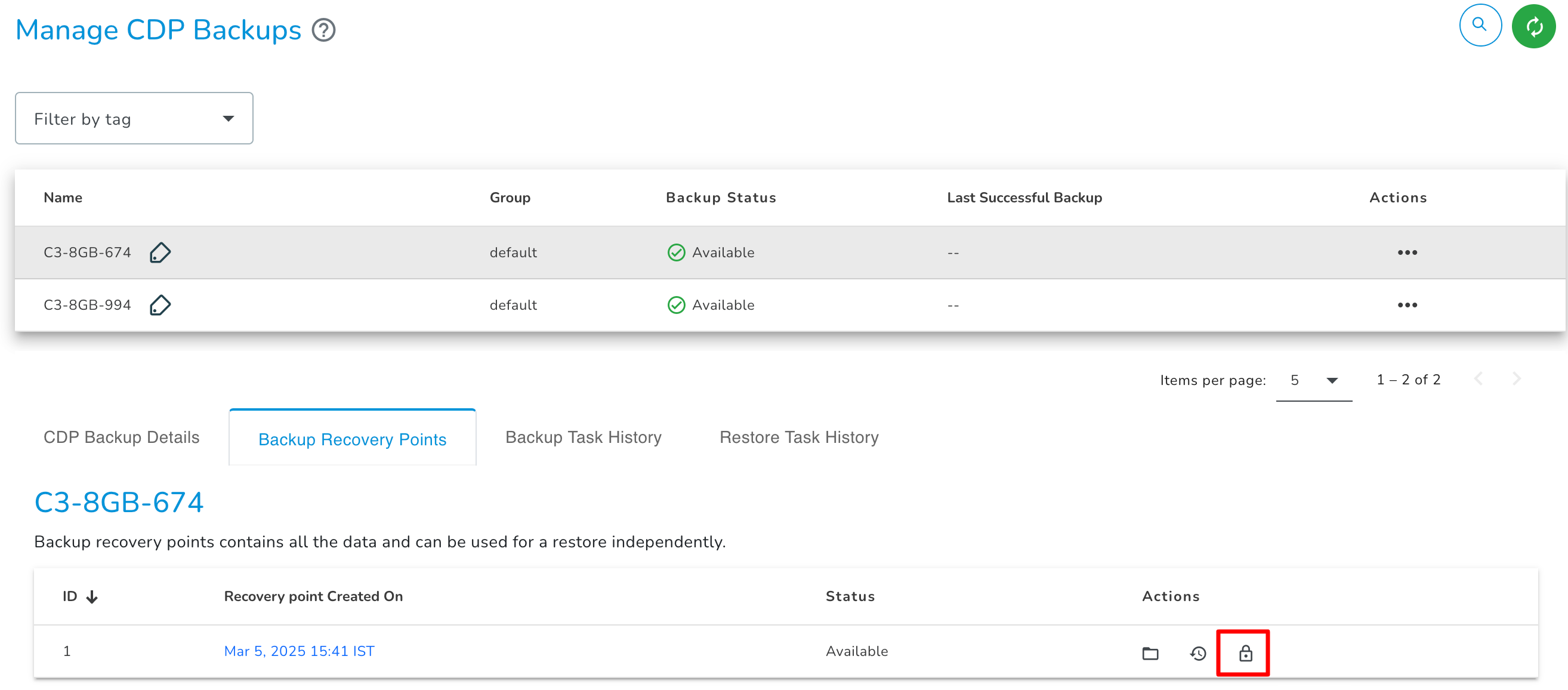The height and width of the screenshot is (690, 1568).
Task: Open the Backup Task History tab
Action: pyautogui.click(x=583, y=438)
